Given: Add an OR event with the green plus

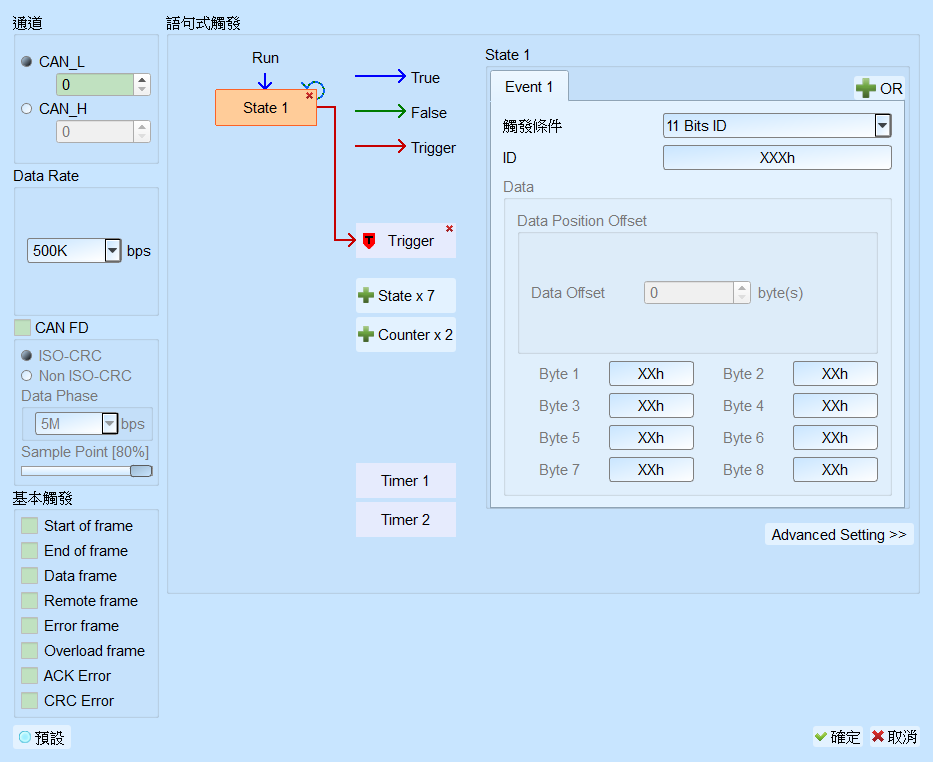Looking at the screenshot, I should [x=865, y=89].
